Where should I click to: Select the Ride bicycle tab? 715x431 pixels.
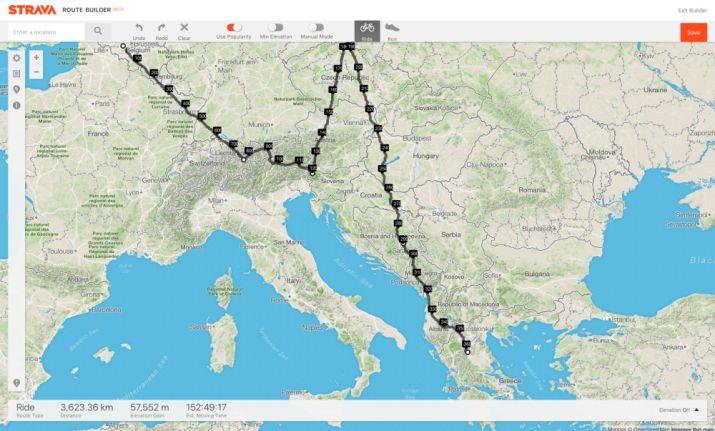click(x=367, y=31)
